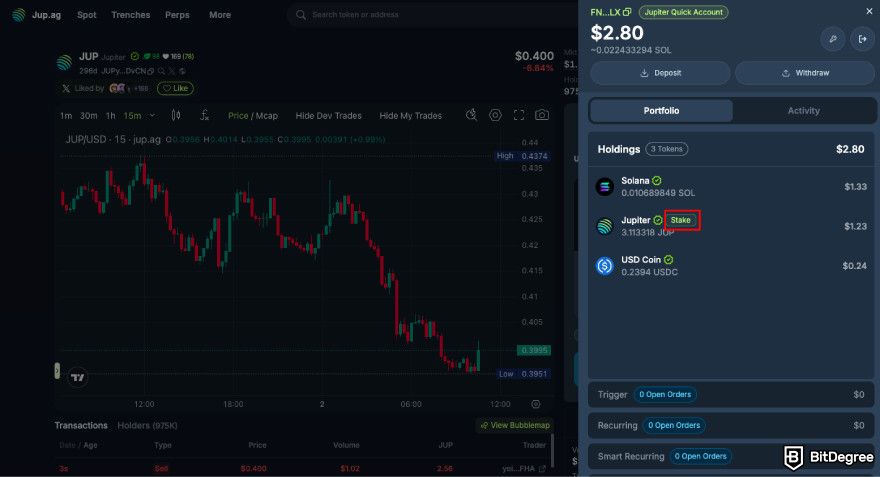
Task: Switch to the Activity tab
Action: 804,111
